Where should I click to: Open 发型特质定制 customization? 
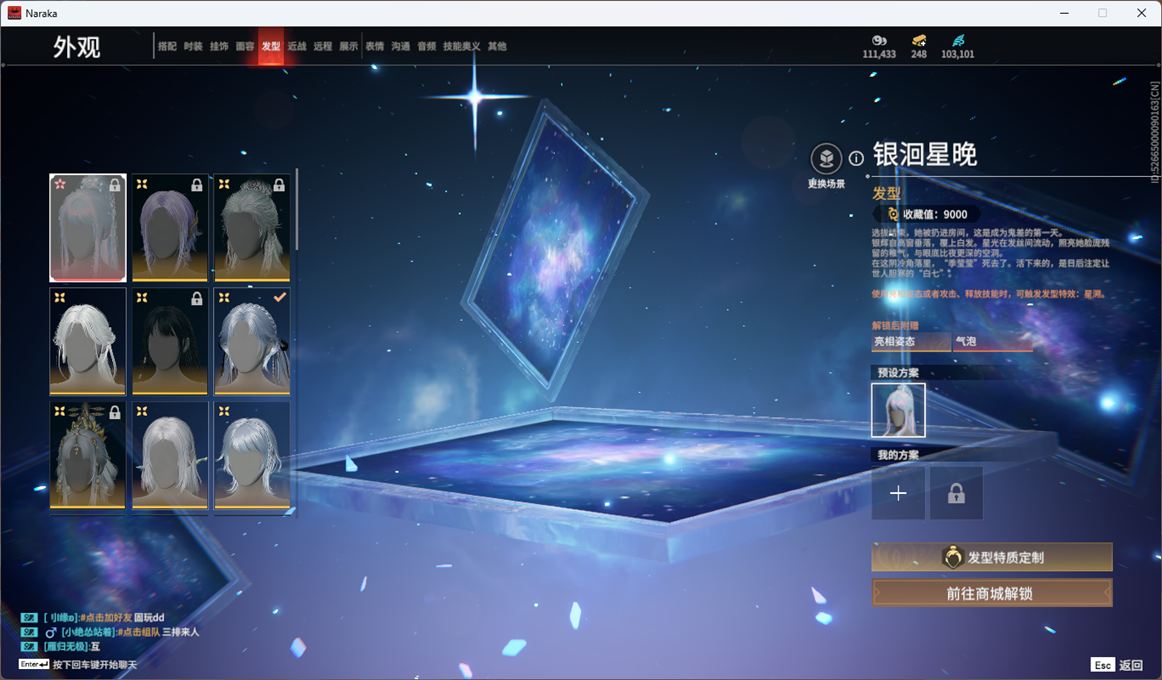(992, 557)
